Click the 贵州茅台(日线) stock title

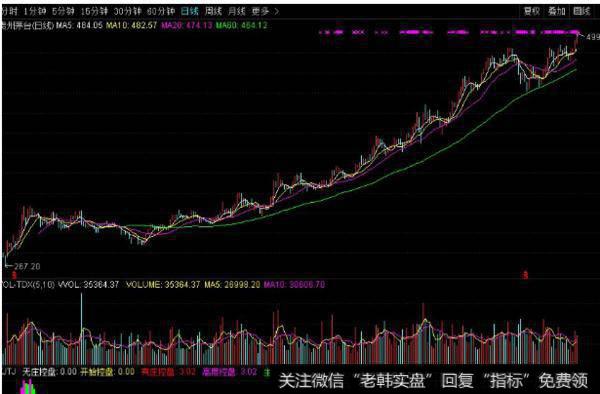coord(28,26)
